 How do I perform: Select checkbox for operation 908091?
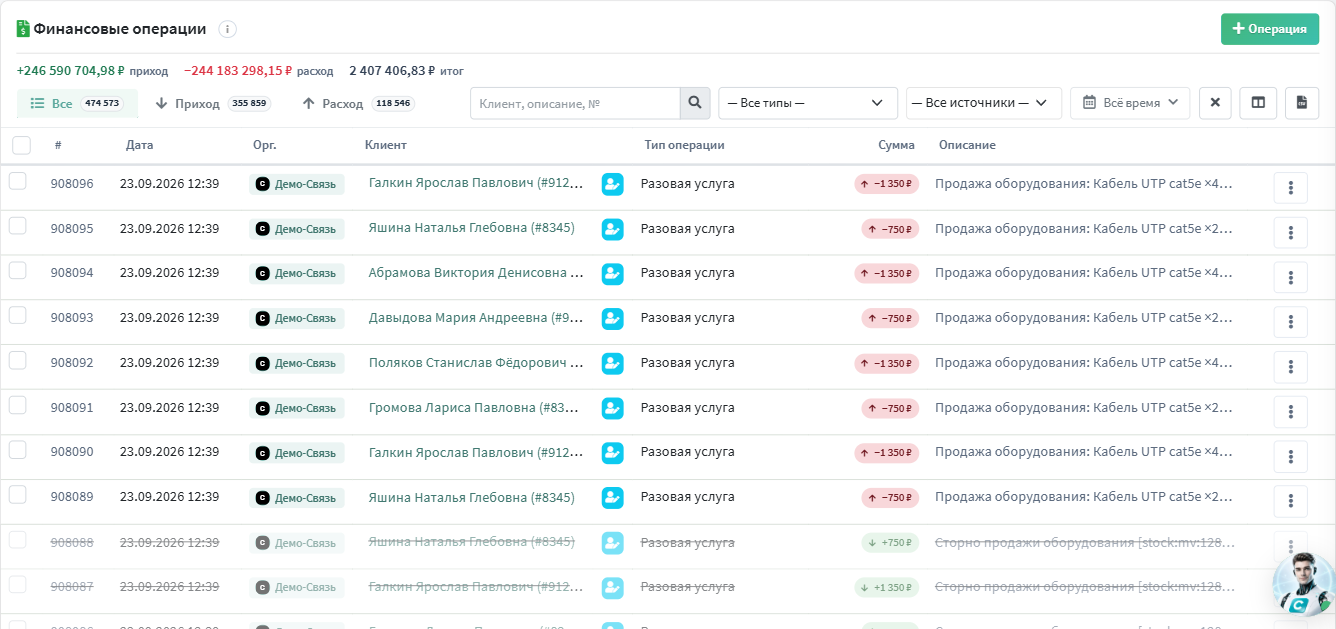tap(17, 405)
